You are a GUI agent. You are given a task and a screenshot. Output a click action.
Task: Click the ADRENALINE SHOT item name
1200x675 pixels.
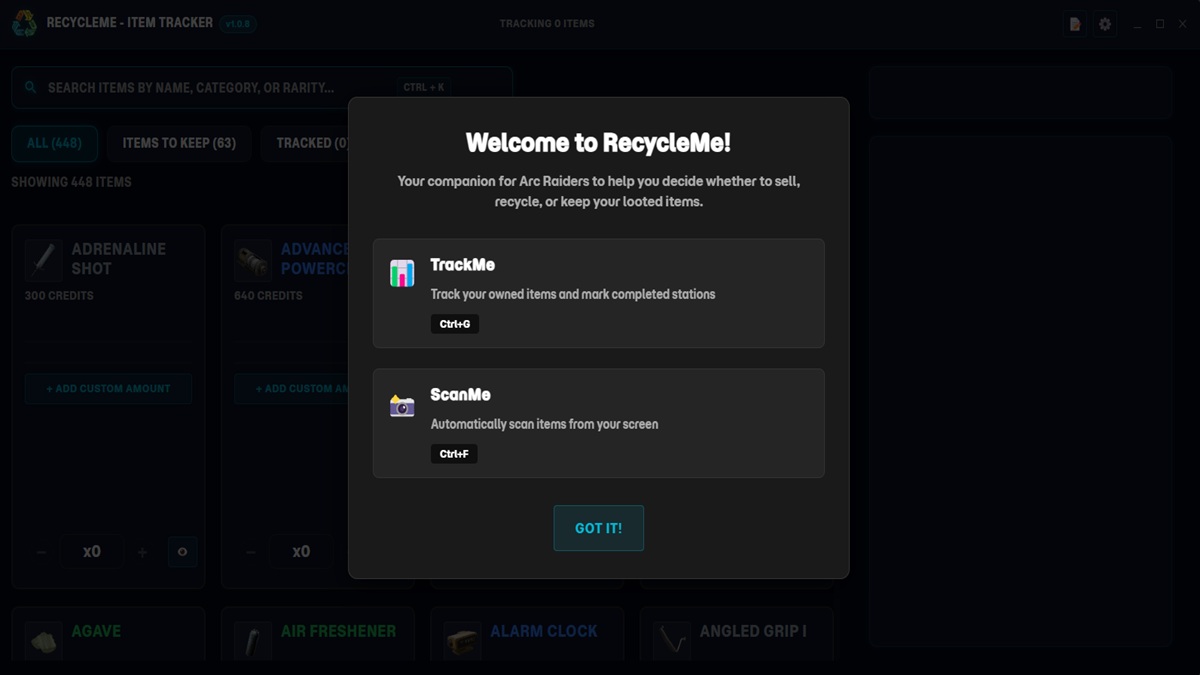[x=119, y=259]
